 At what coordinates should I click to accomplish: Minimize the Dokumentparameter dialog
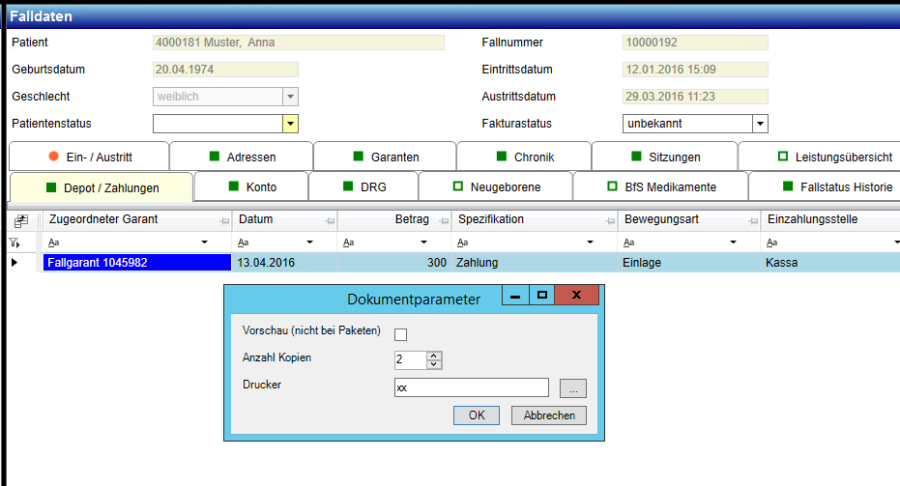pos(515,296)
